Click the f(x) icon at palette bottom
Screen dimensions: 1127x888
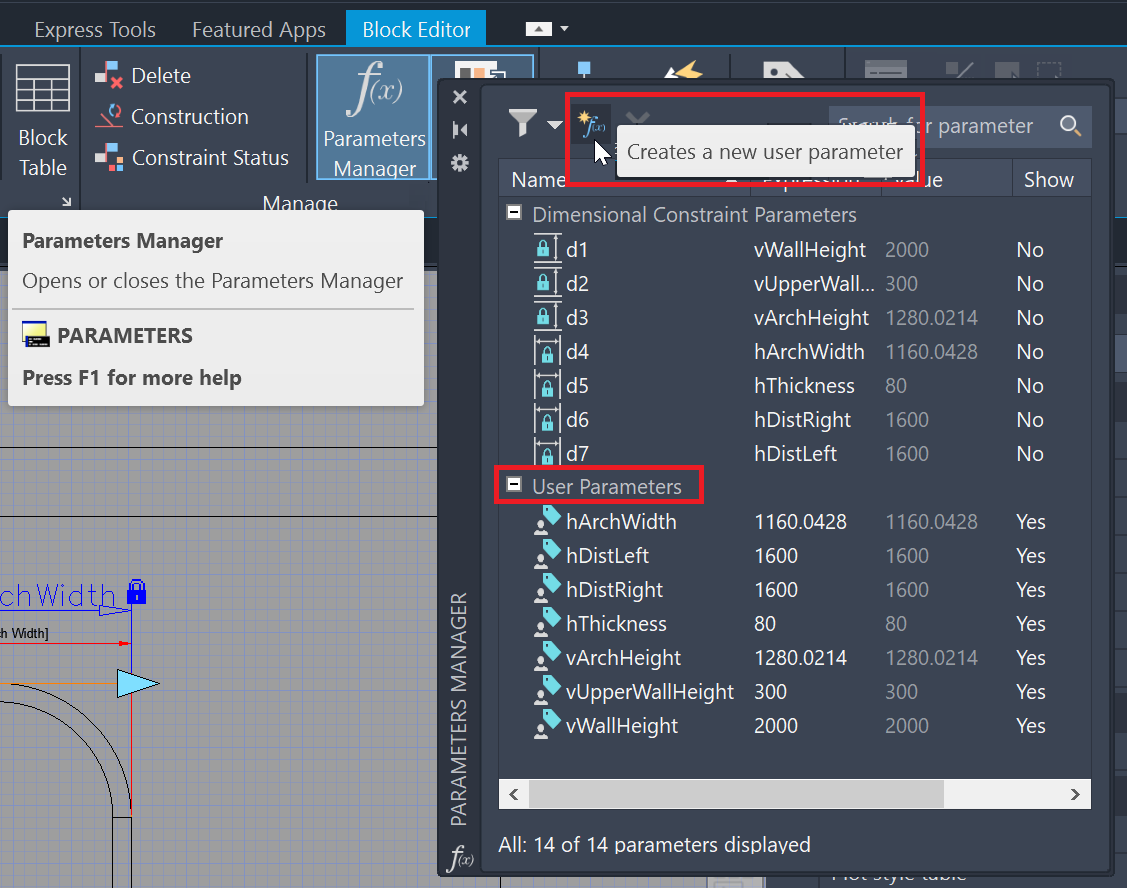tap(460, 858)
